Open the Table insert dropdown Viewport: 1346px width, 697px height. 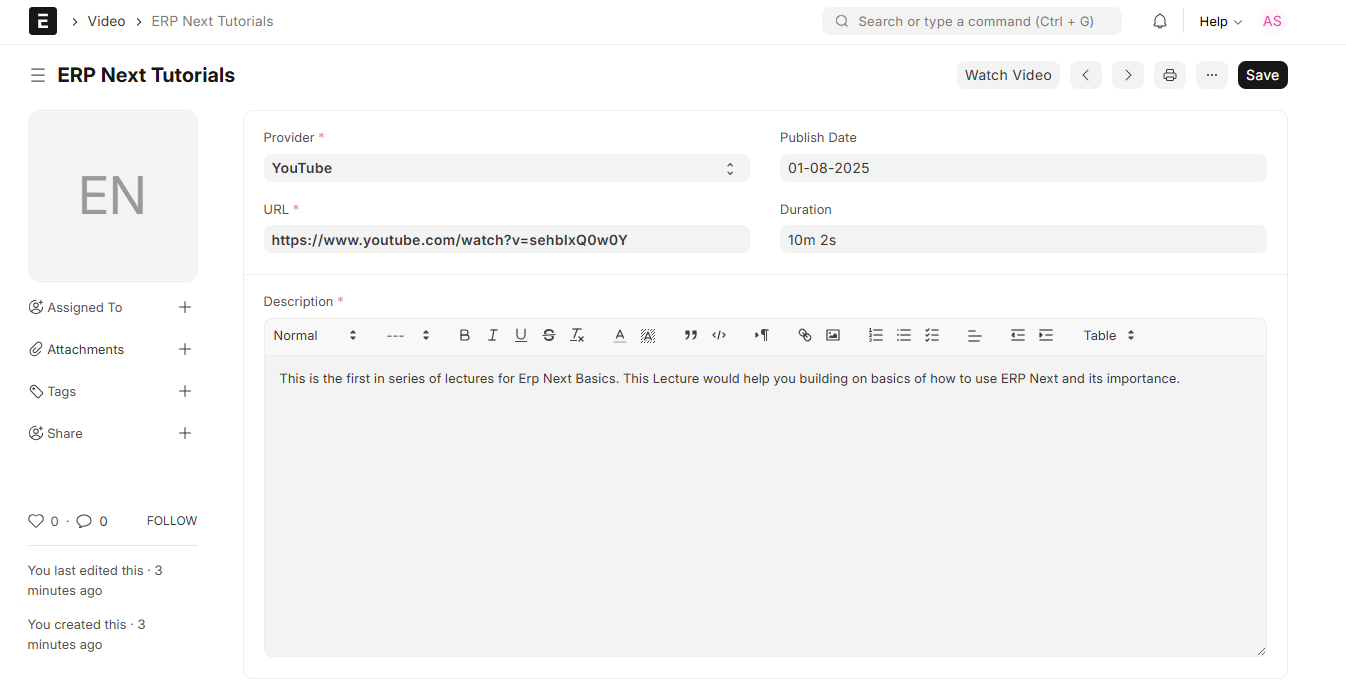pos(1109,335)
